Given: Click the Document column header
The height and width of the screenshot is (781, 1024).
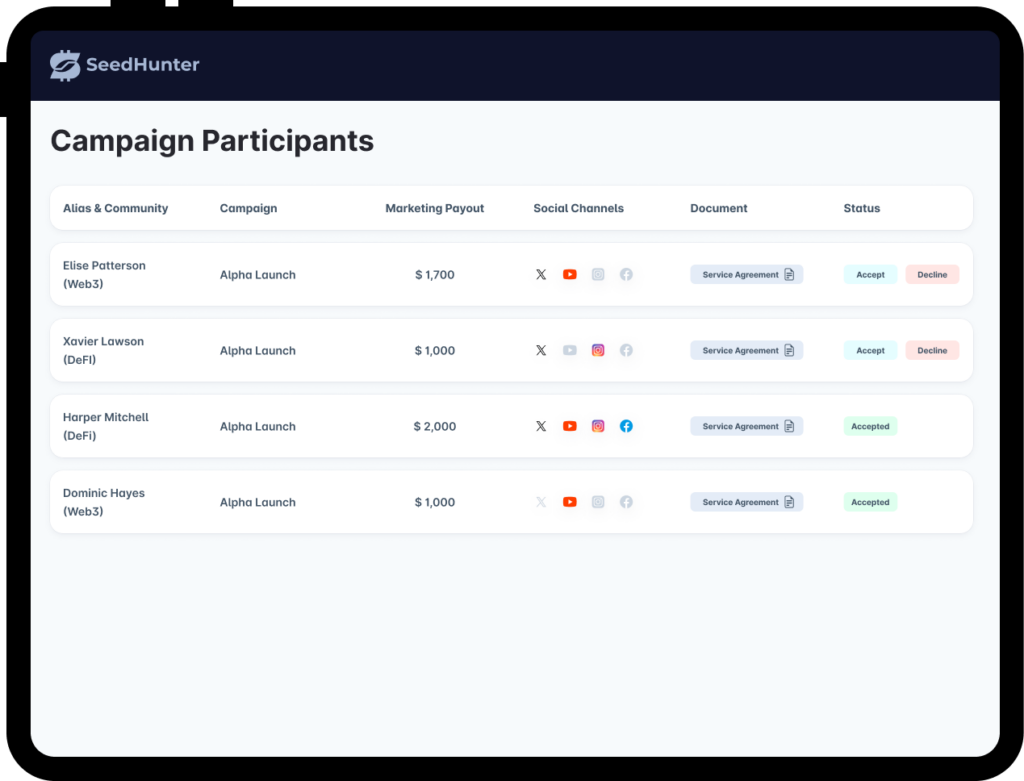Looking at the screenshot, I should (718, 208).
